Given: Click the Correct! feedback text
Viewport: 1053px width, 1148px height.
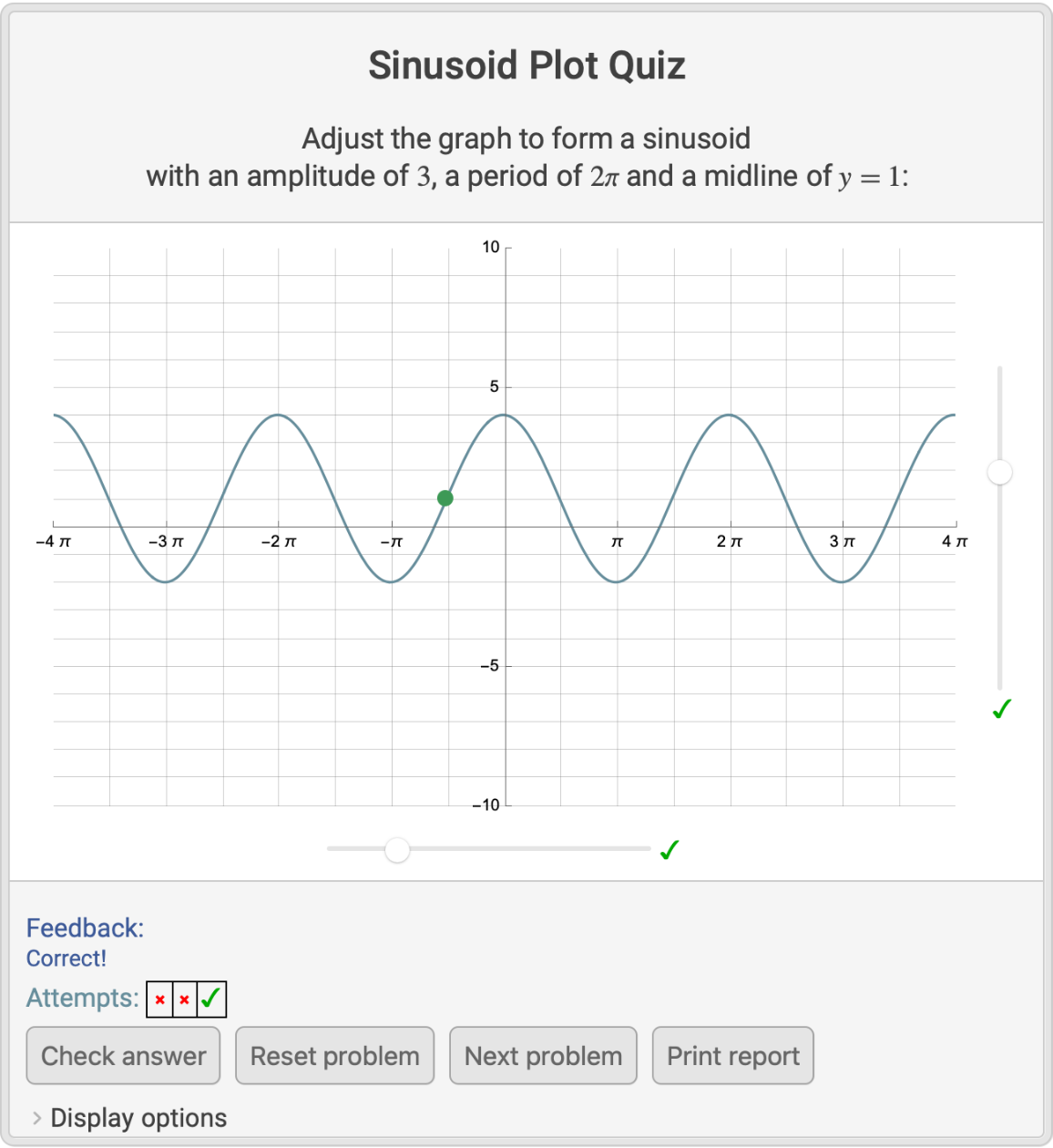Looking at the screenshot, I should click(x=66, y=958).
